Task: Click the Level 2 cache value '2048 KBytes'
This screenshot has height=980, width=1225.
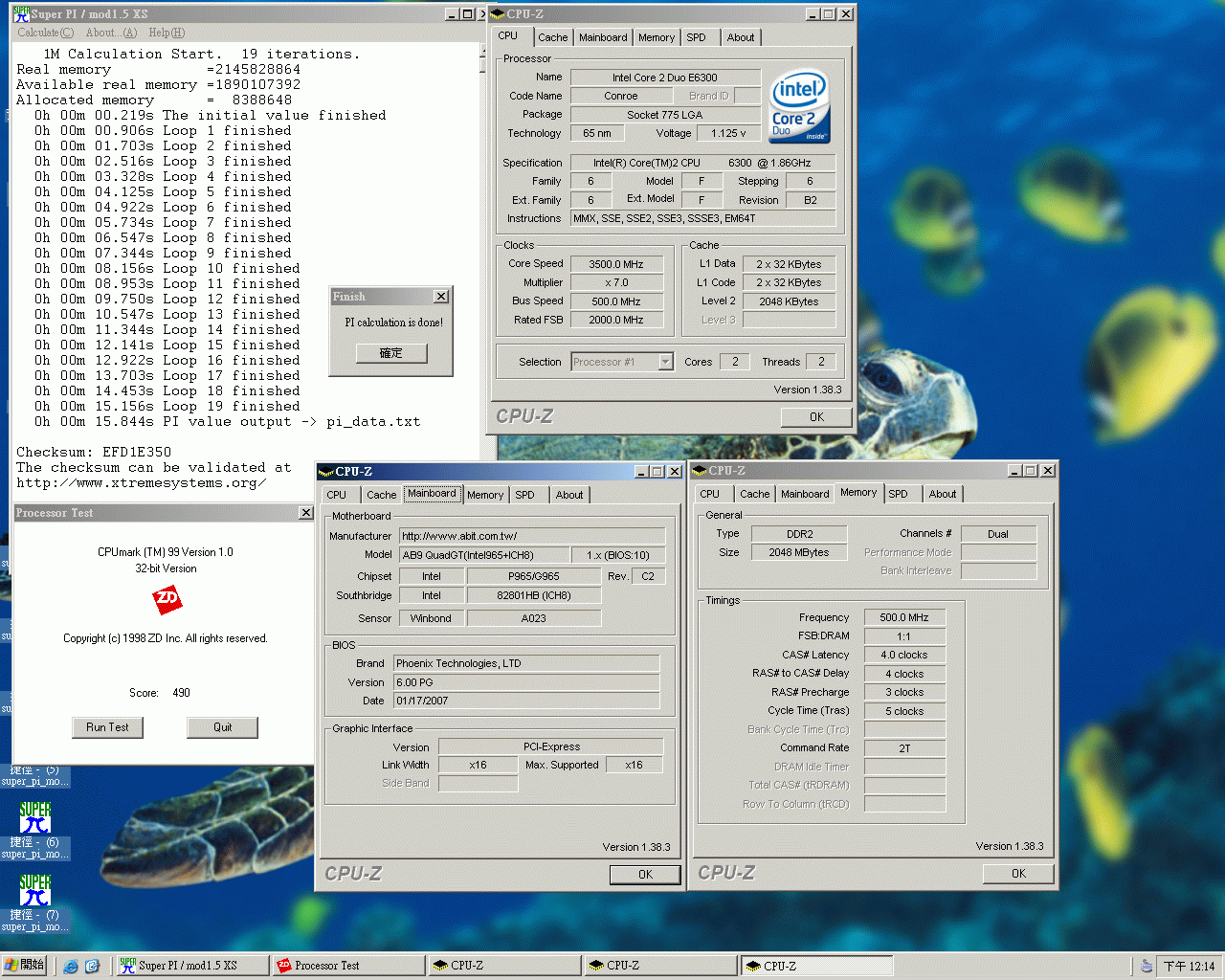Action: 789,301
